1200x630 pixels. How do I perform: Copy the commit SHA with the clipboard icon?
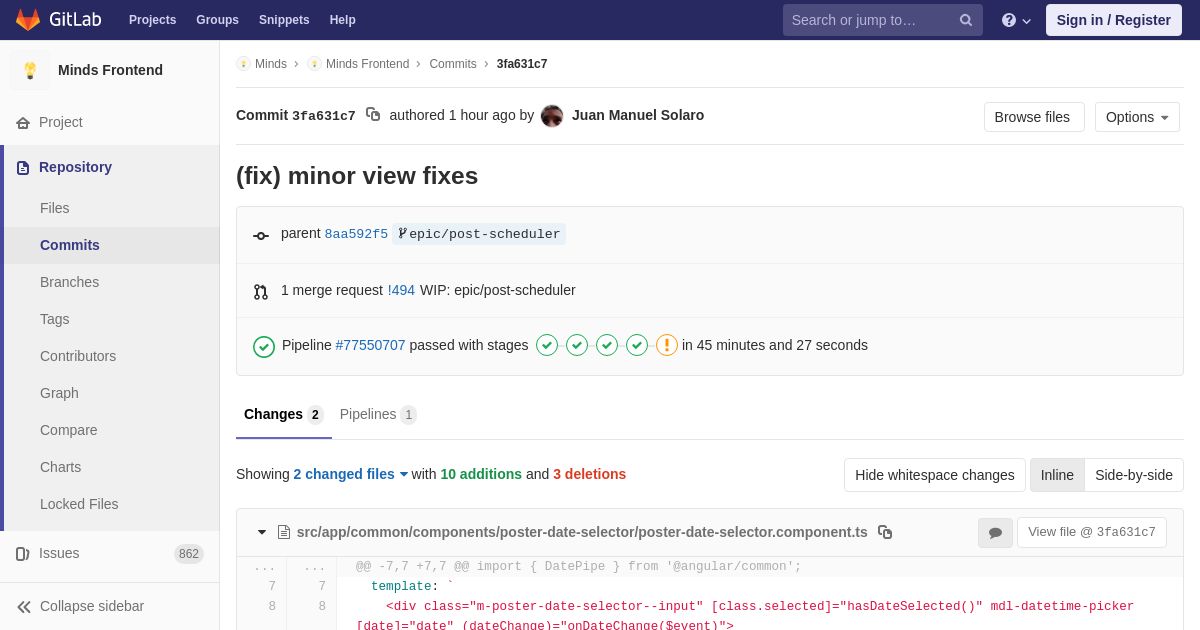(373, 115)
